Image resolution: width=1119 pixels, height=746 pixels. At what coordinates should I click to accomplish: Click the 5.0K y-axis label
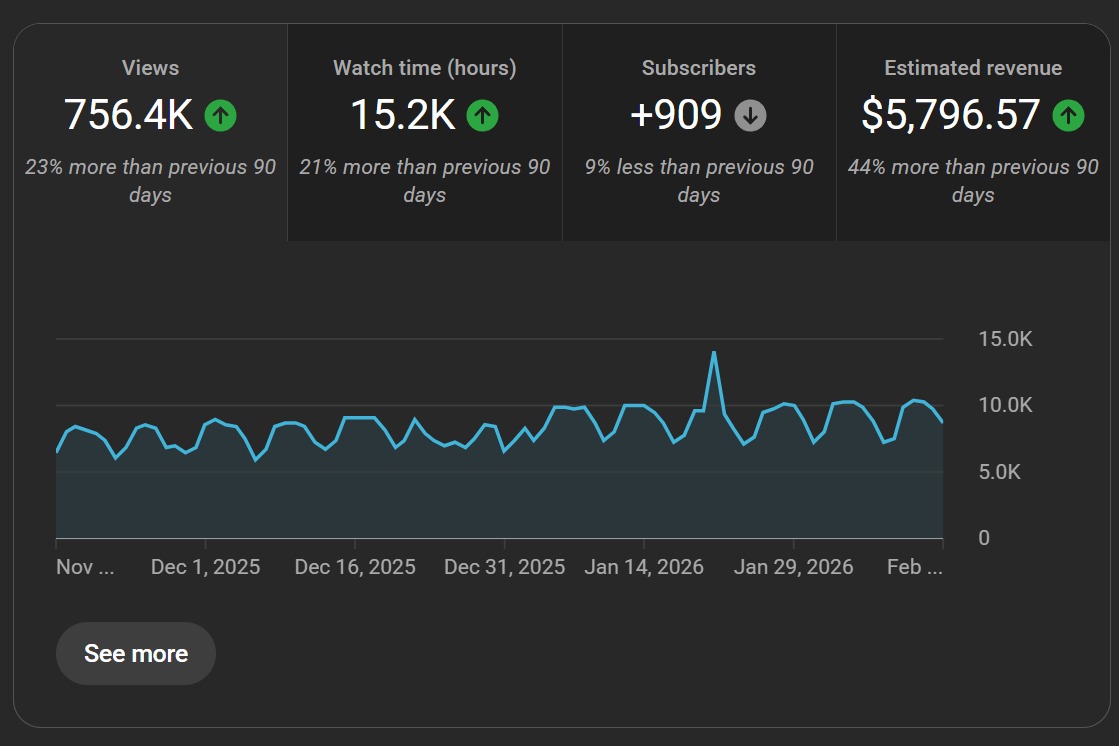coord(998,472)
